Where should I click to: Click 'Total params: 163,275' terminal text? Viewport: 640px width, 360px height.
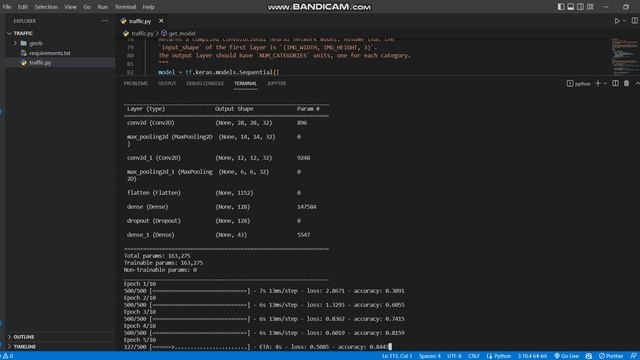coord(157,256)
